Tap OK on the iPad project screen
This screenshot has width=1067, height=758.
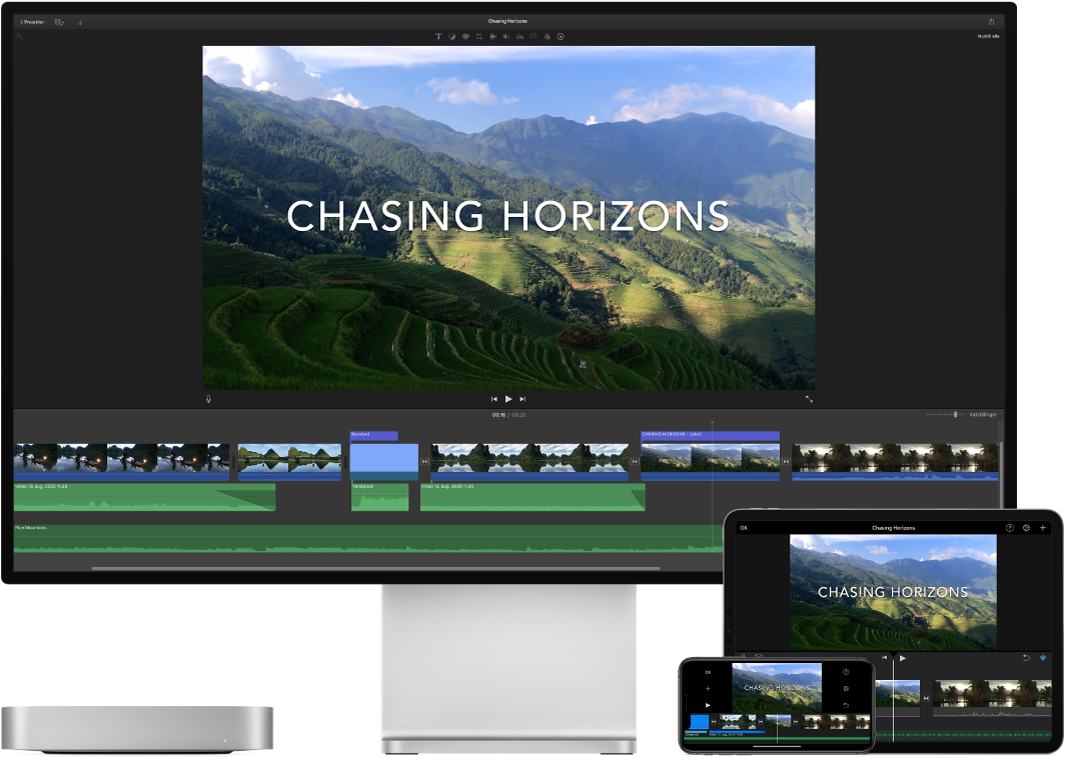coord(743,528)
